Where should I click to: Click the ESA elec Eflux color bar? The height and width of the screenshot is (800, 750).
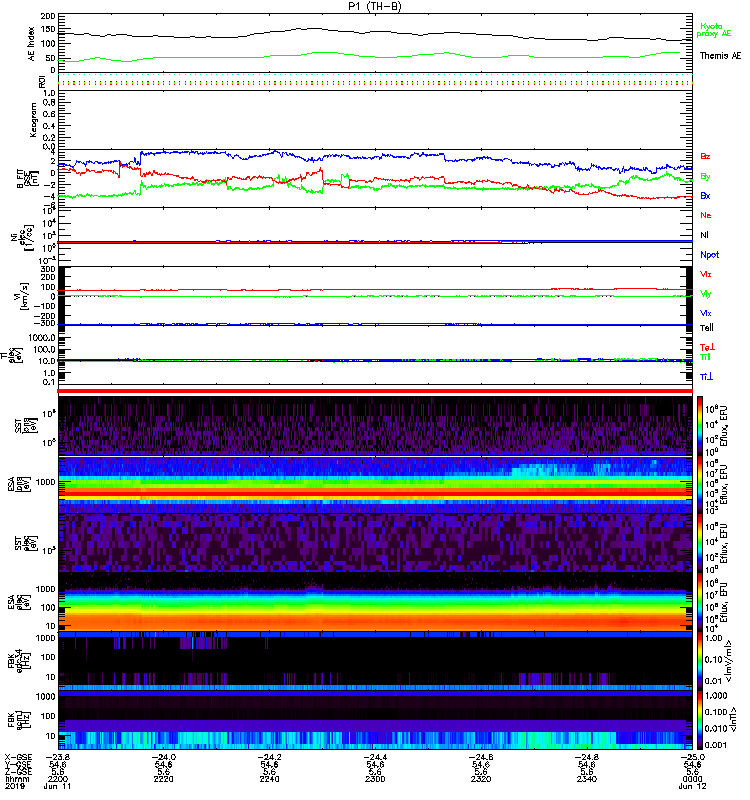pos(700,602)
